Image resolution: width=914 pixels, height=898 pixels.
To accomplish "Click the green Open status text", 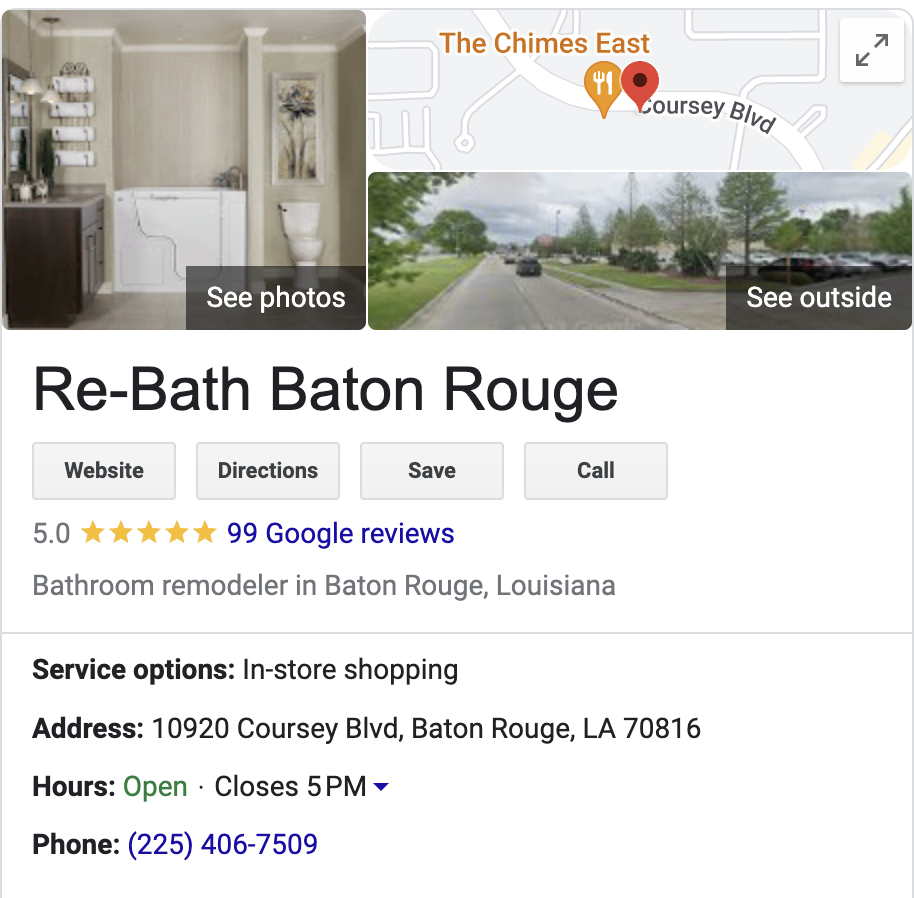I will [155, 787].
